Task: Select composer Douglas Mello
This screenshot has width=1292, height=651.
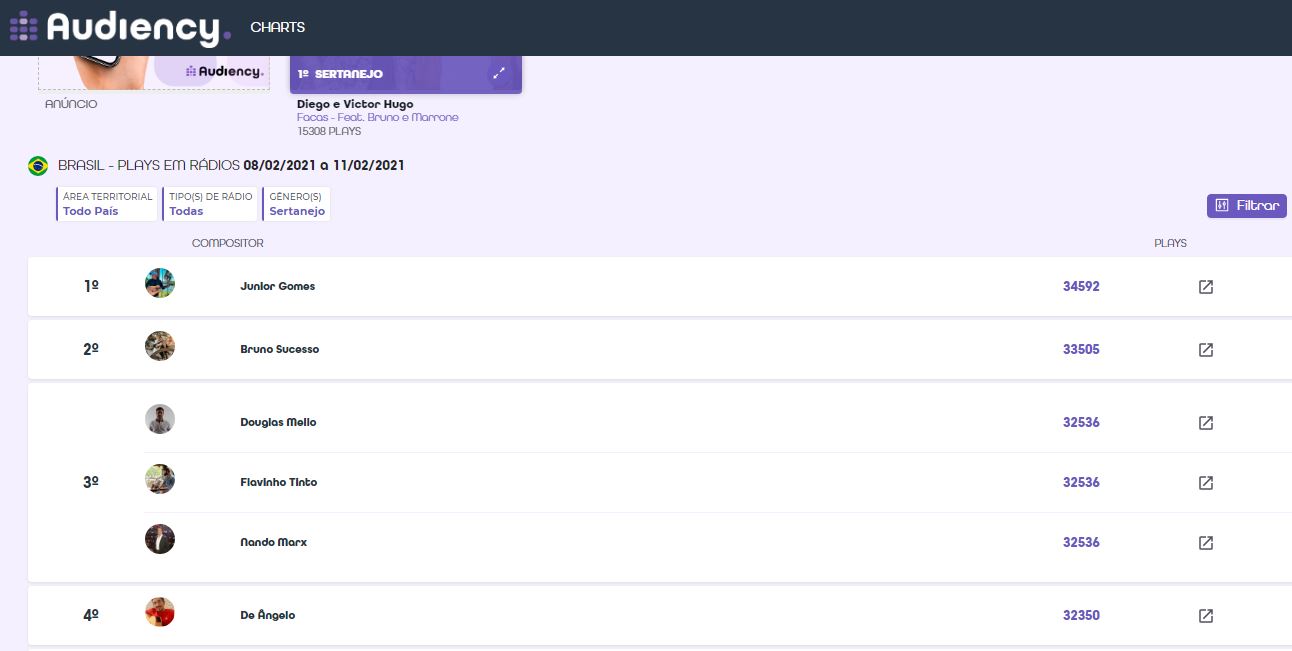Action: click(x=278, y=422)
